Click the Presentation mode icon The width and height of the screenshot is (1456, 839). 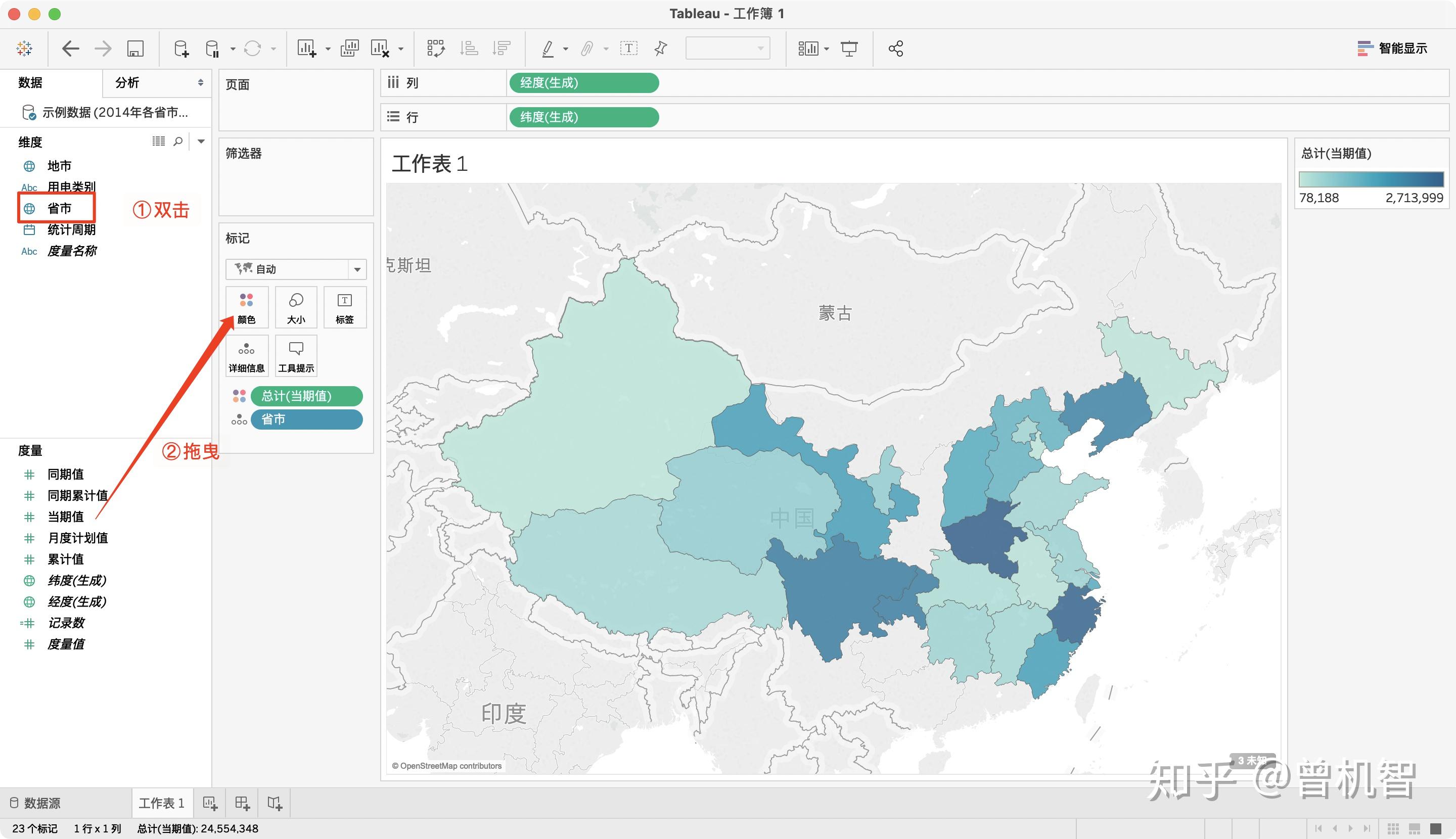pos(848,49)
